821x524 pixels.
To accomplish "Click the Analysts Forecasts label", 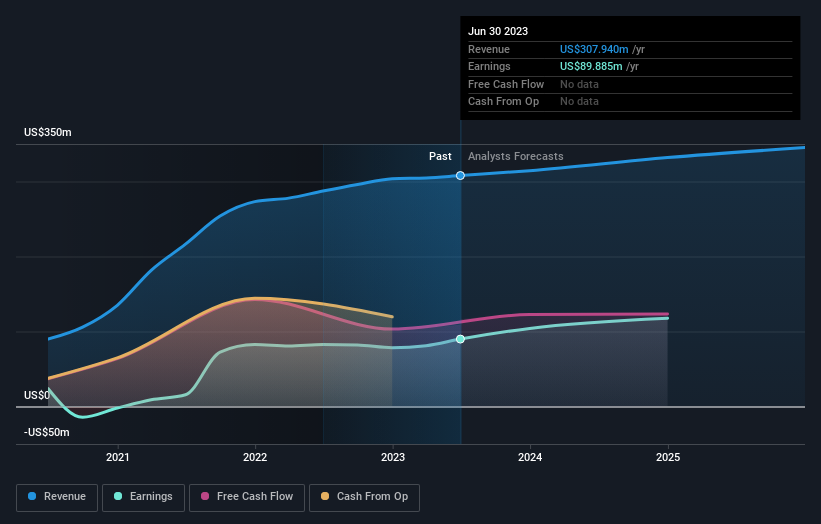I will point(516,156).
